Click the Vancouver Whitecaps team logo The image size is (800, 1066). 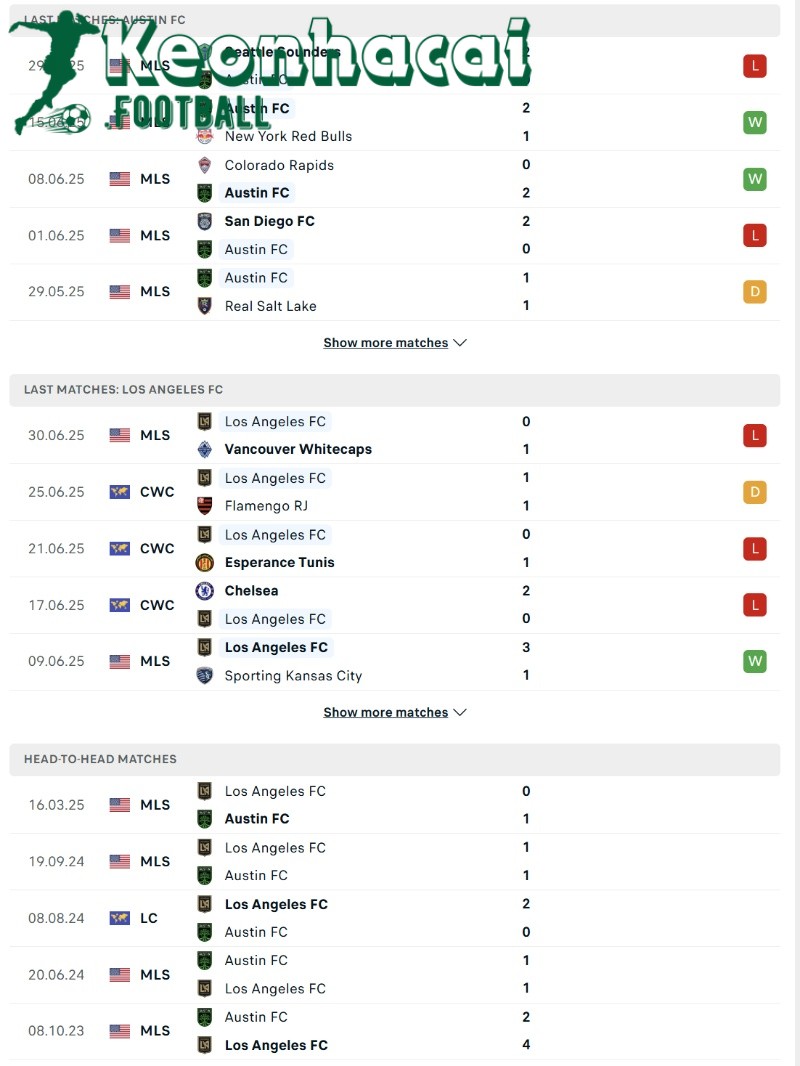(204, 449)
